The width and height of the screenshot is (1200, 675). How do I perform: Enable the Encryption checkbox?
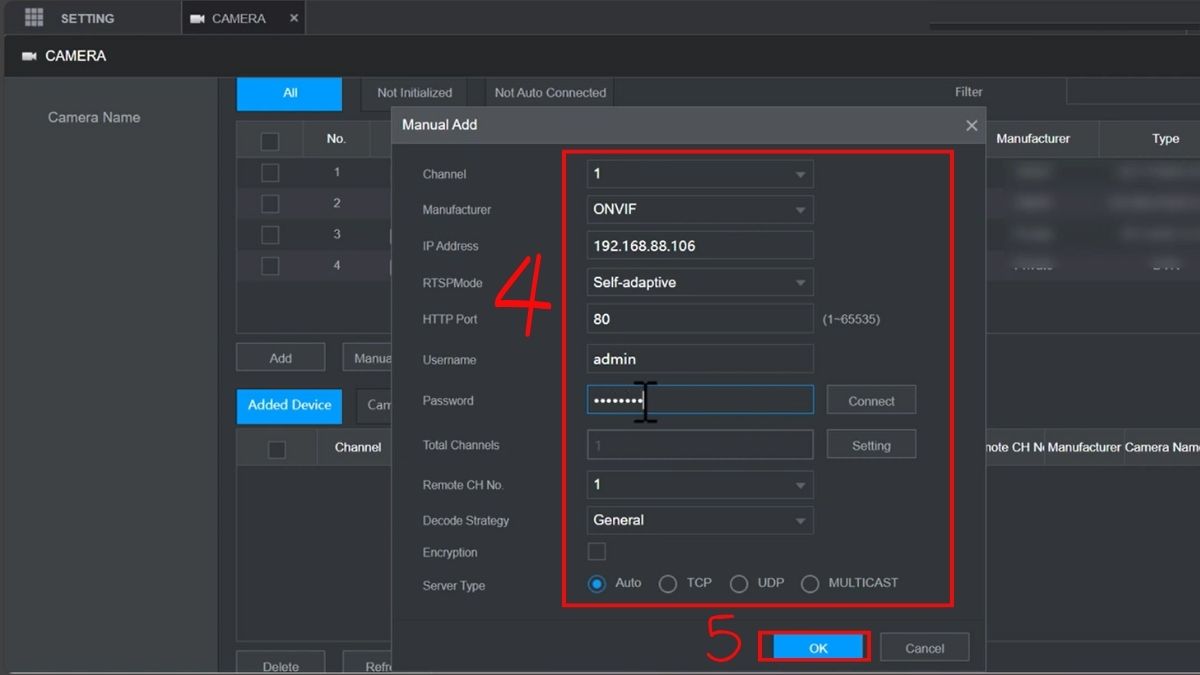tap(597, 552)
